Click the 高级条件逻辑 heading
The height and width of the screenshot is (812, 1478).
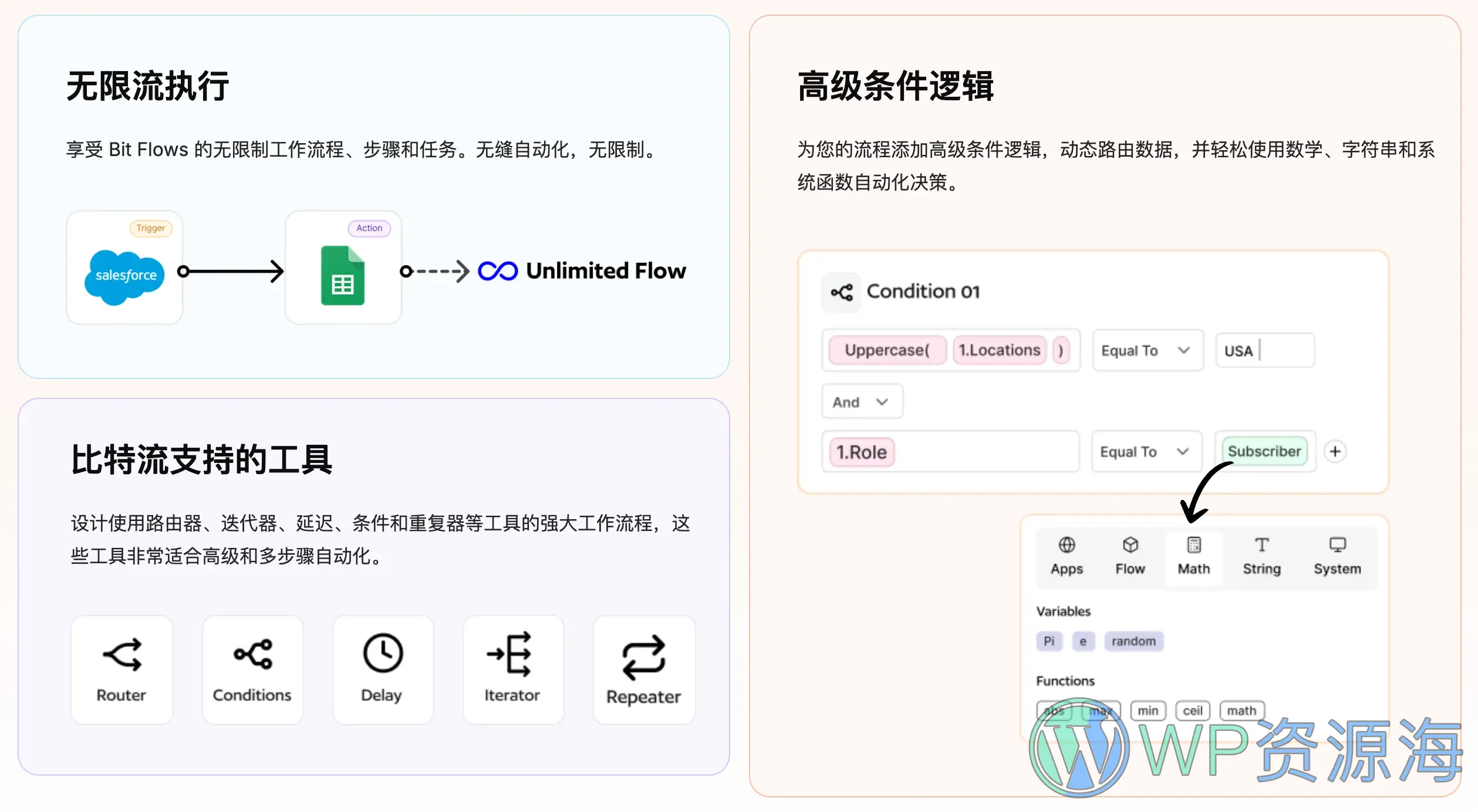point(895,86)
